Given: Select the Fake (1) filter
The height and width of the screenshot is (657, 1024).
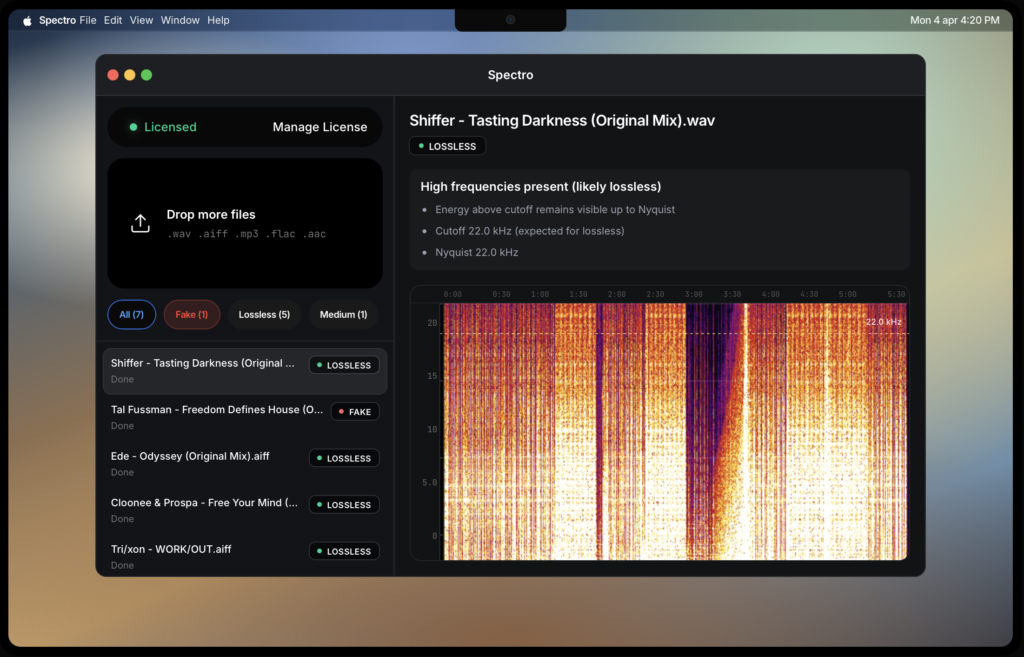Looking at the screenshot, I should click(x=191, y=314).
